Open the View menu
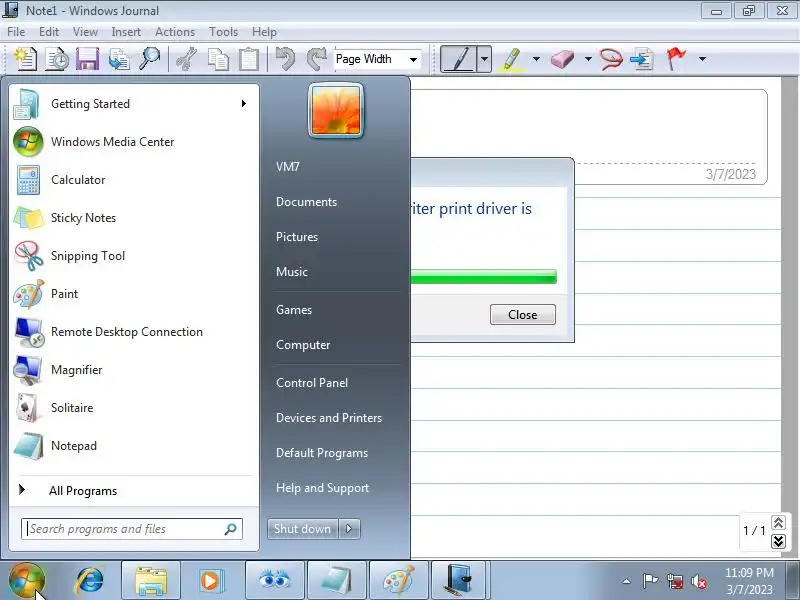800x600 pixels. (x=85, y=32)
